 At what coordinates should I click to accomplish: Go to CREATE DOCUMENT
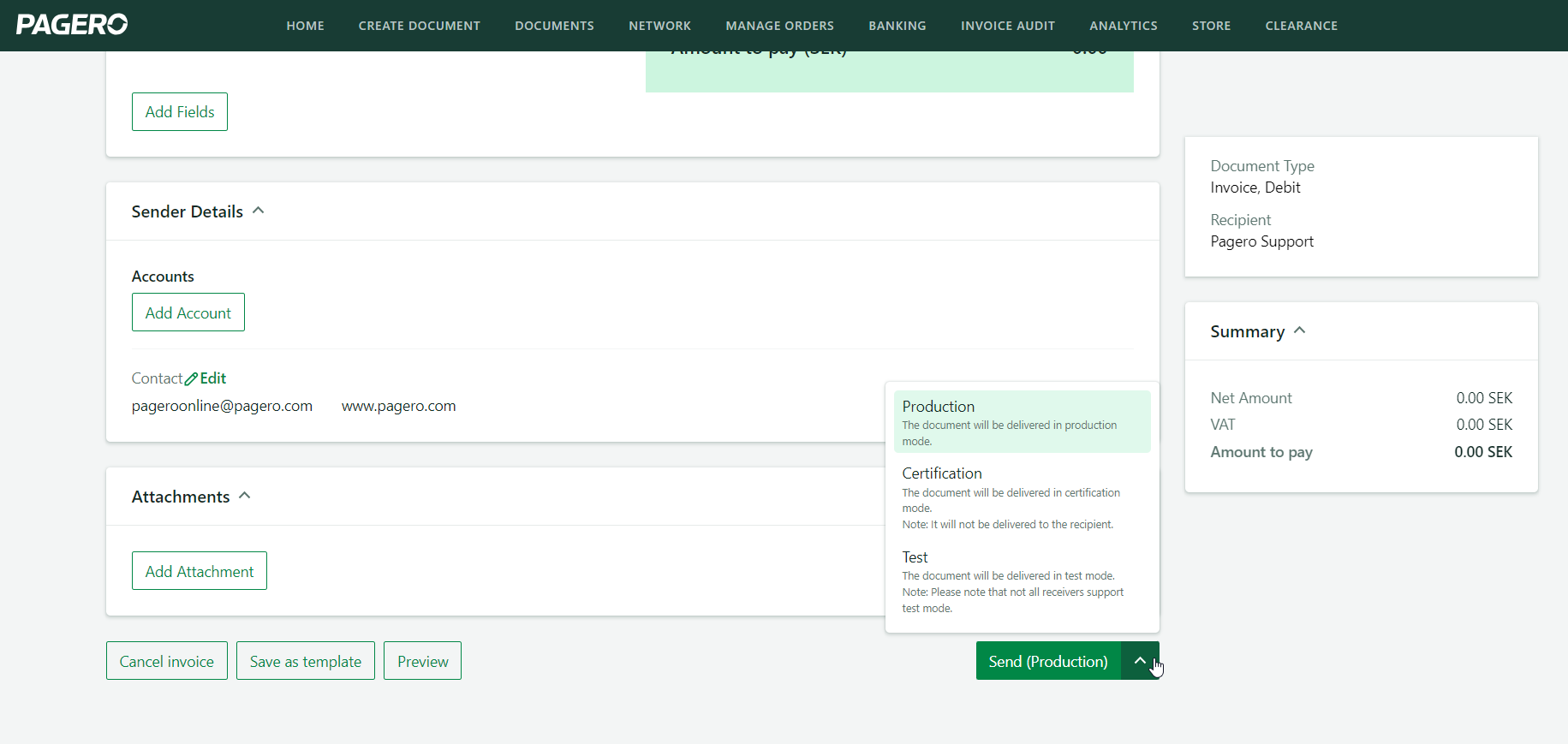point(420,26)
